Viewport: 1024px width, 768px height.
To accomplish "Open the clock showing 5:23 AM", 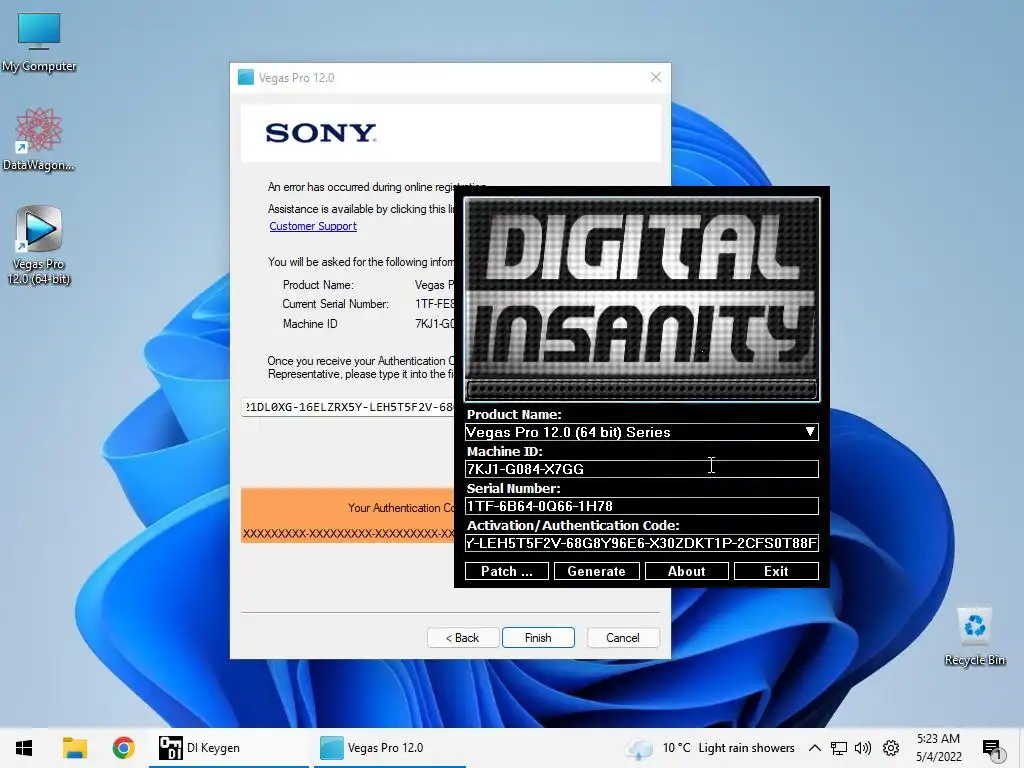I will click(x=938, y=748).
